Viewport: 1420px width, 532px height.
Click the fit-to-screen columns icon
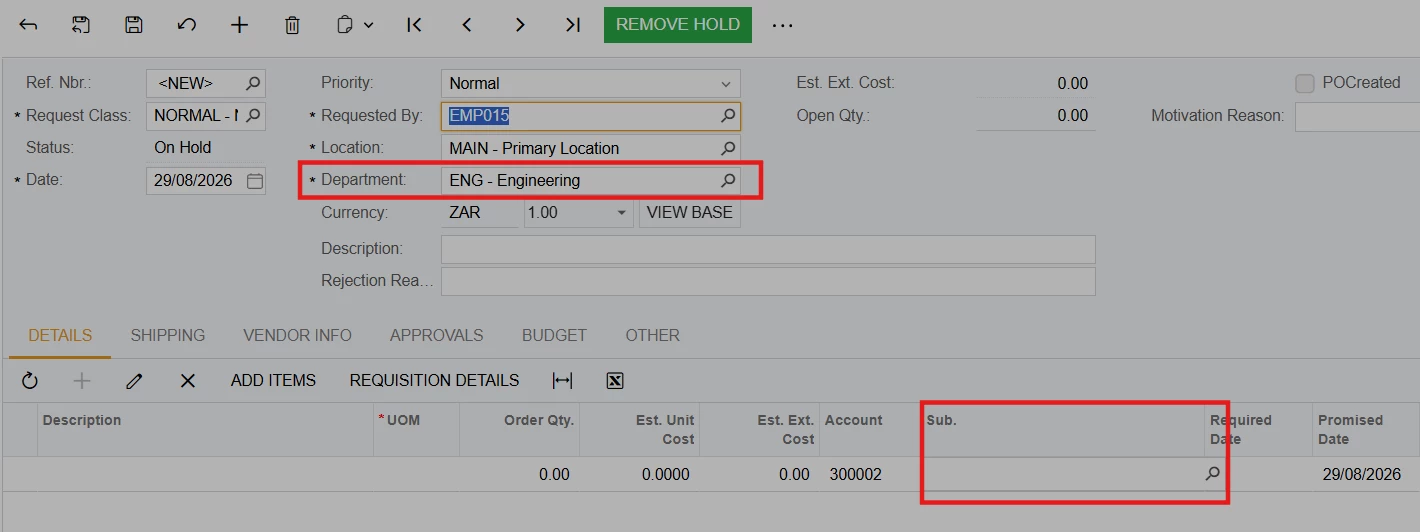coord(563,380)
